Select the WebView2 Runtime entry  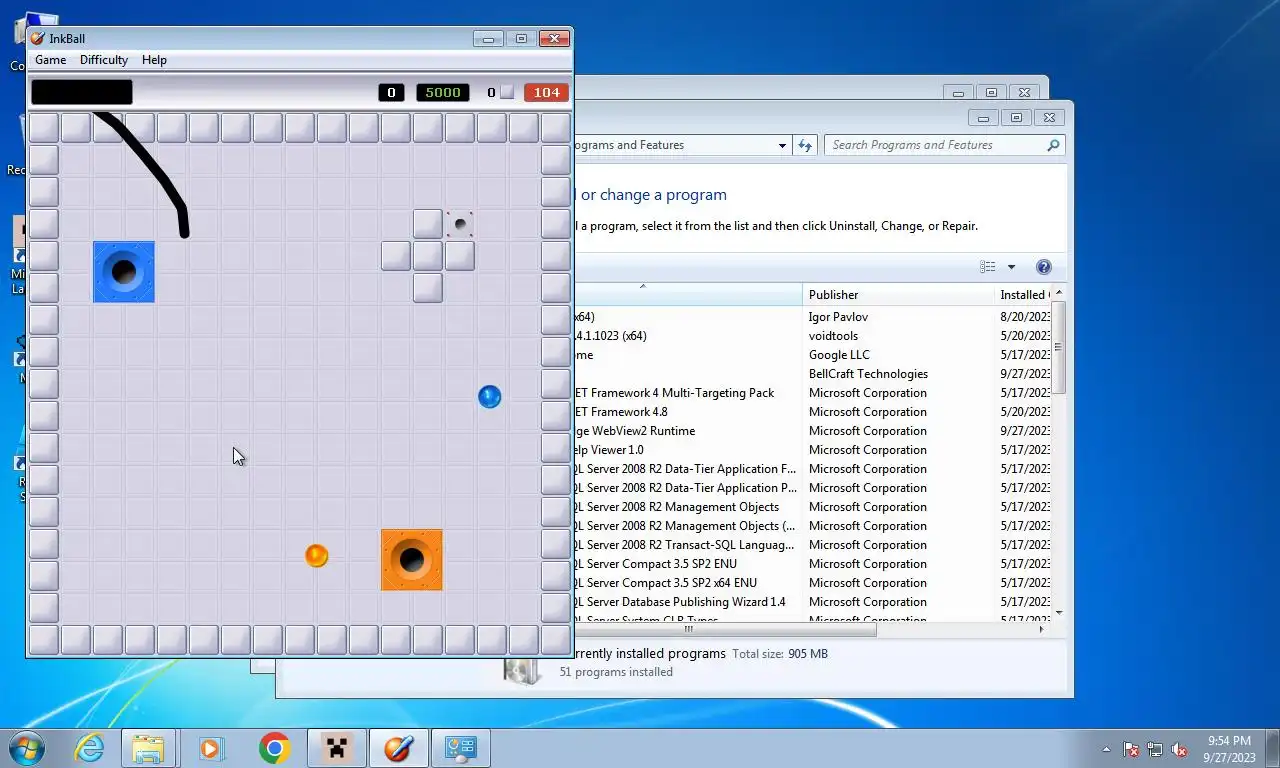812,431
